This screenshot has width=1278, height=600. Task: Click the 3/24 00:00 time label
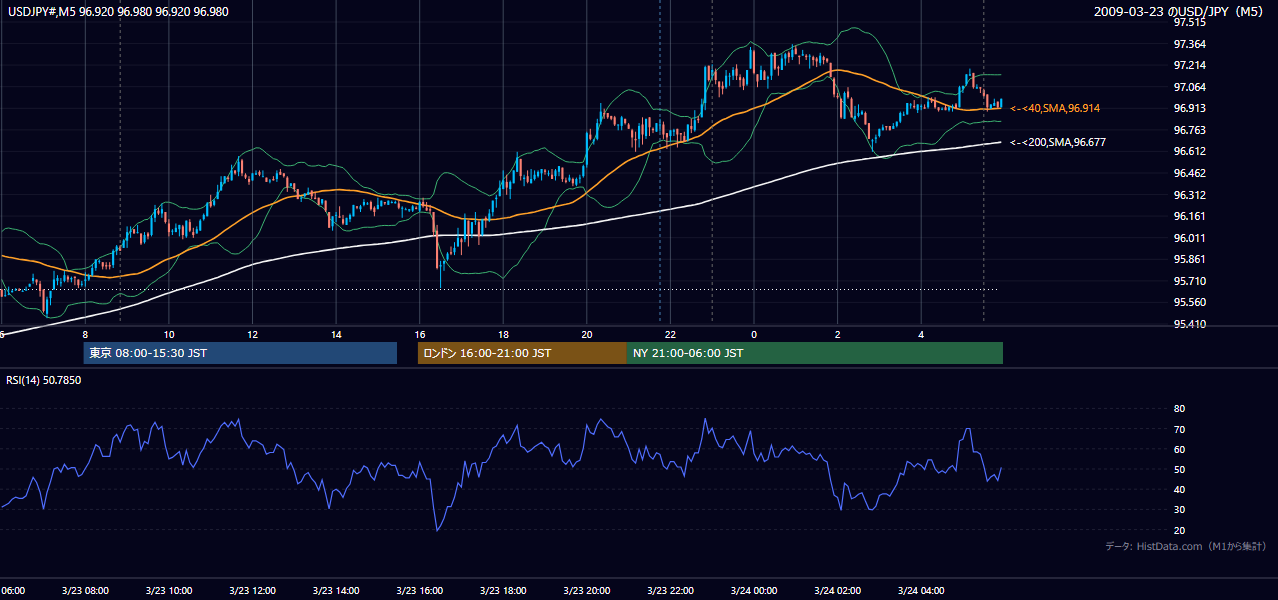(x=754, y=590)
